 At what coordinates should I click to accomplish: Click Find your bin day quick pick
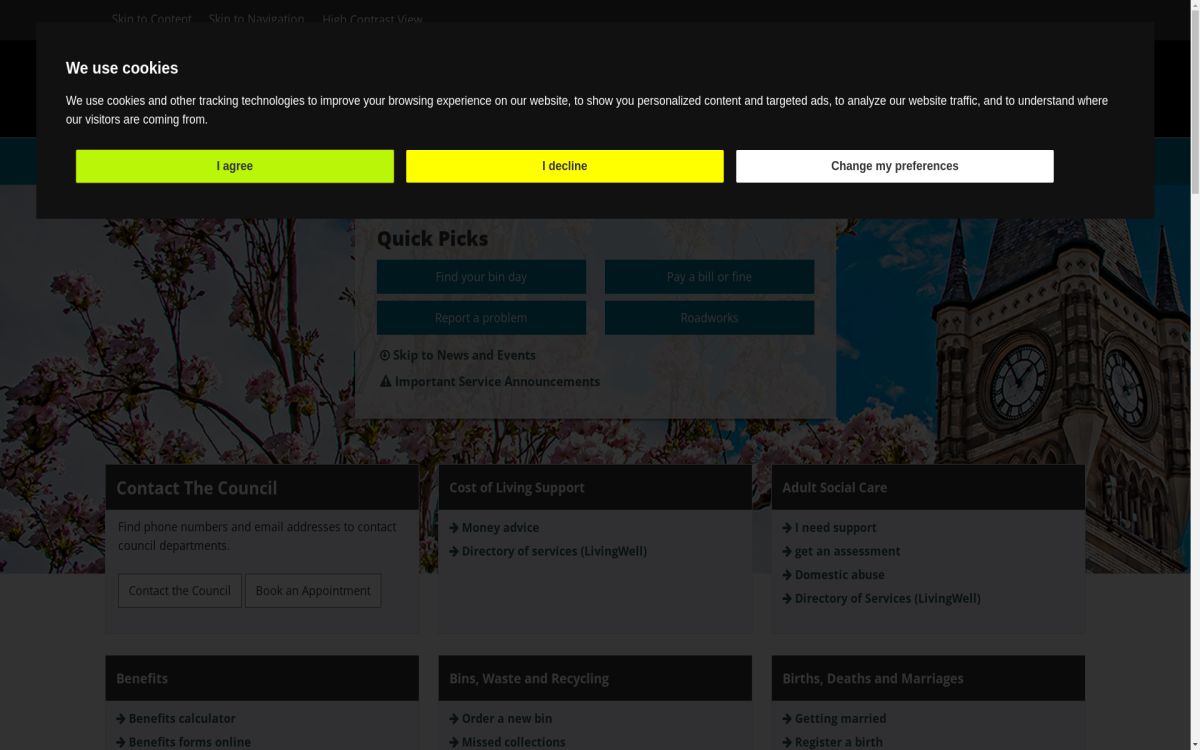[x=481, y=277]
